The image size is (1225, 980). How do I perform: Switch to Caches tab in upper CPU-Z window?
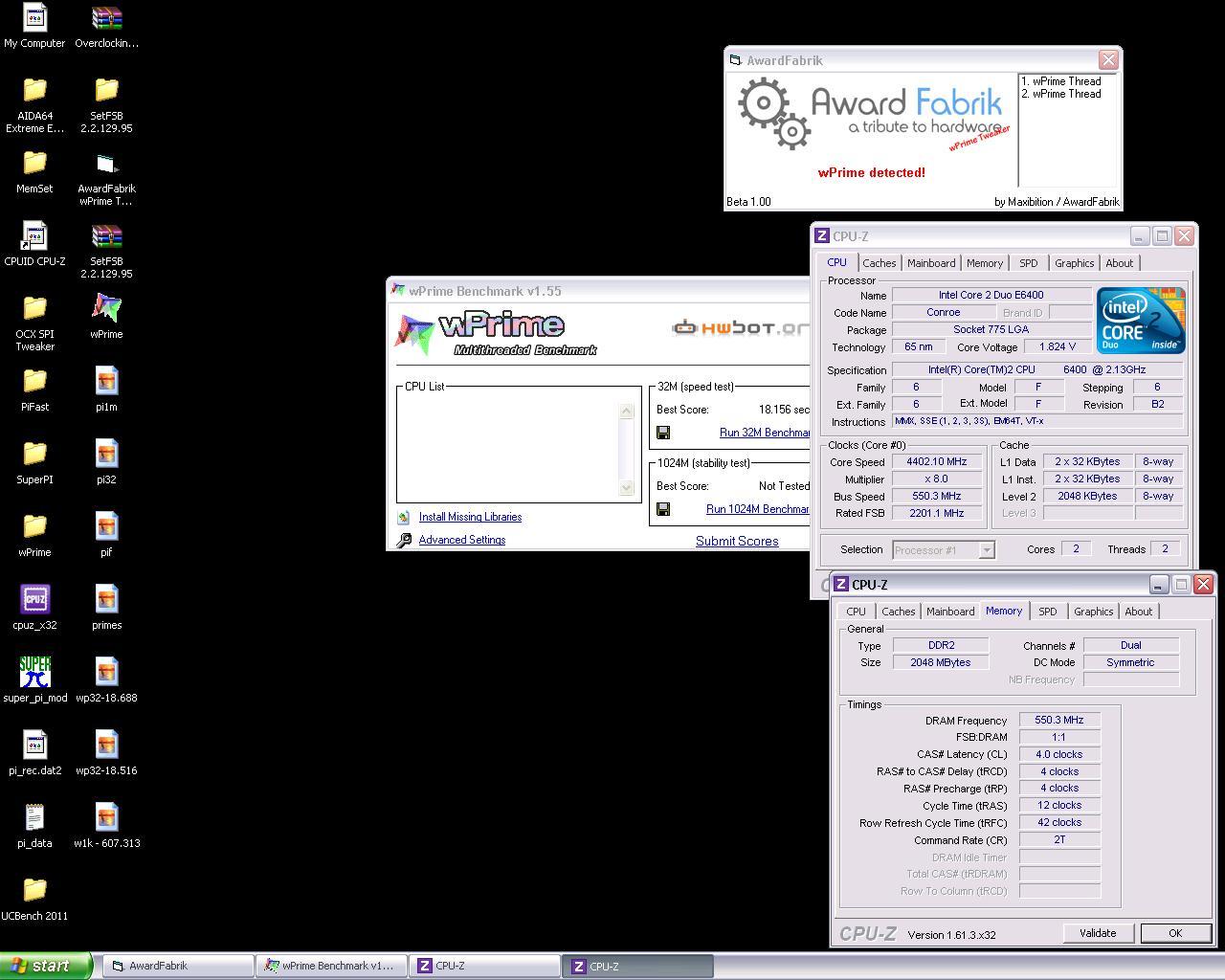click(879, 263)
